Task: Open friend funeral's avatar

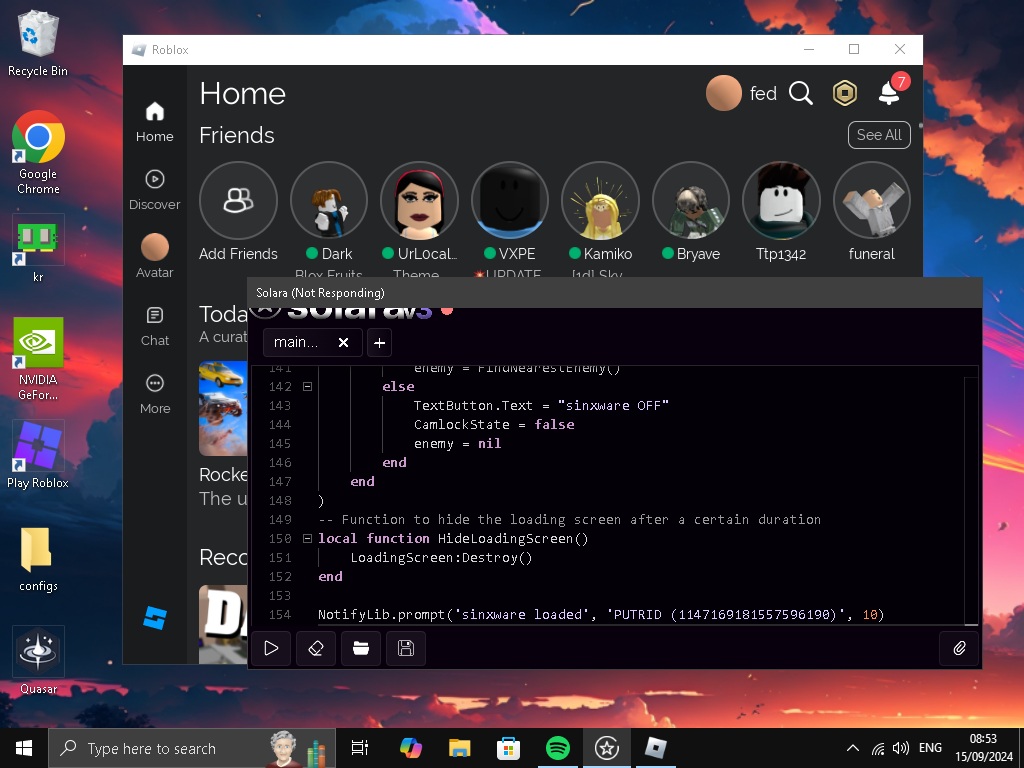Action: coord(872,200)
